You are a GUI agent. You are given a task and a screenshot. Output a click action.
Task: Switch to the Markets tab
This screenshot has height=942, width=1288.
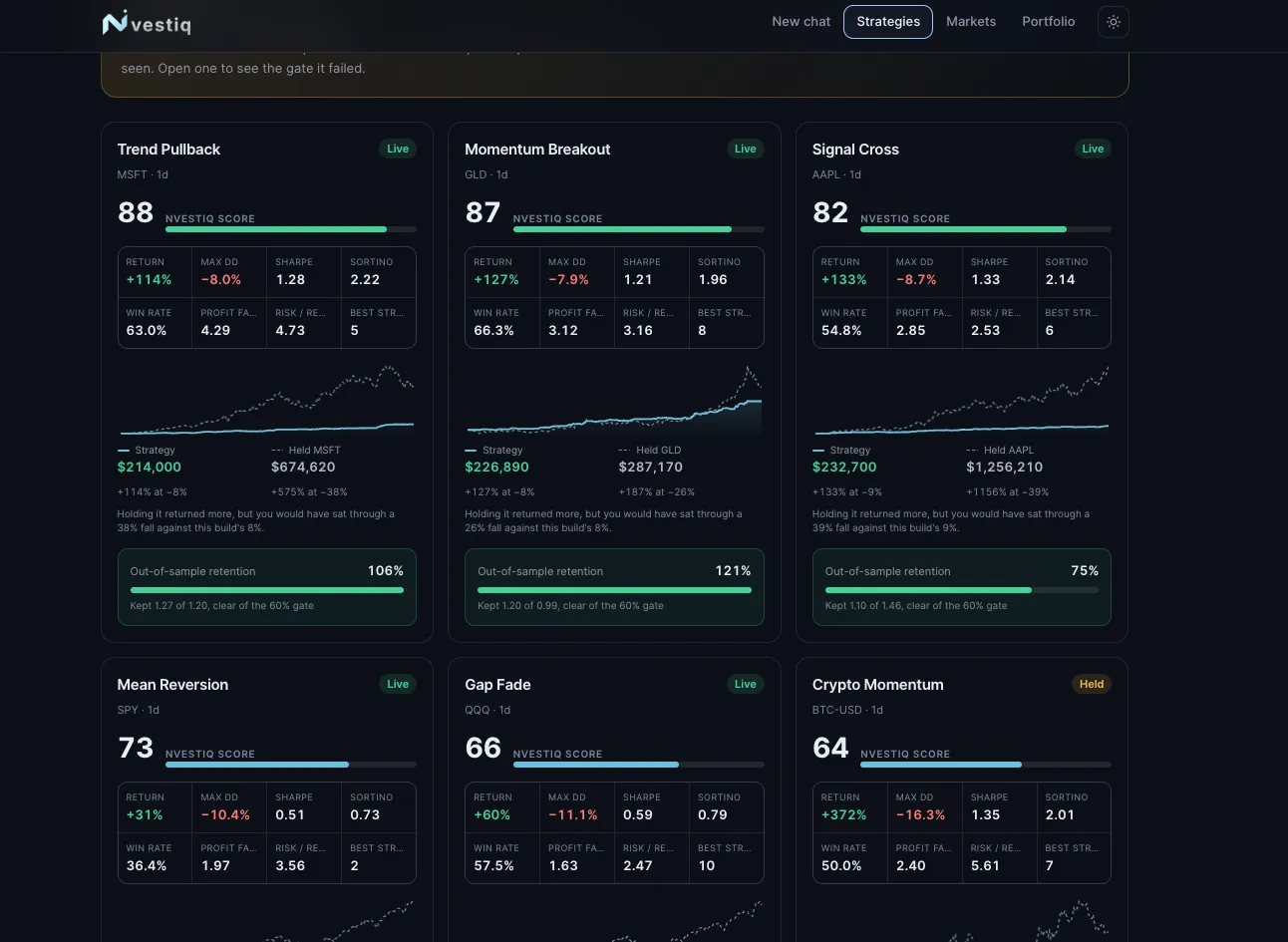pyautogui.click(x=971, y=22)
